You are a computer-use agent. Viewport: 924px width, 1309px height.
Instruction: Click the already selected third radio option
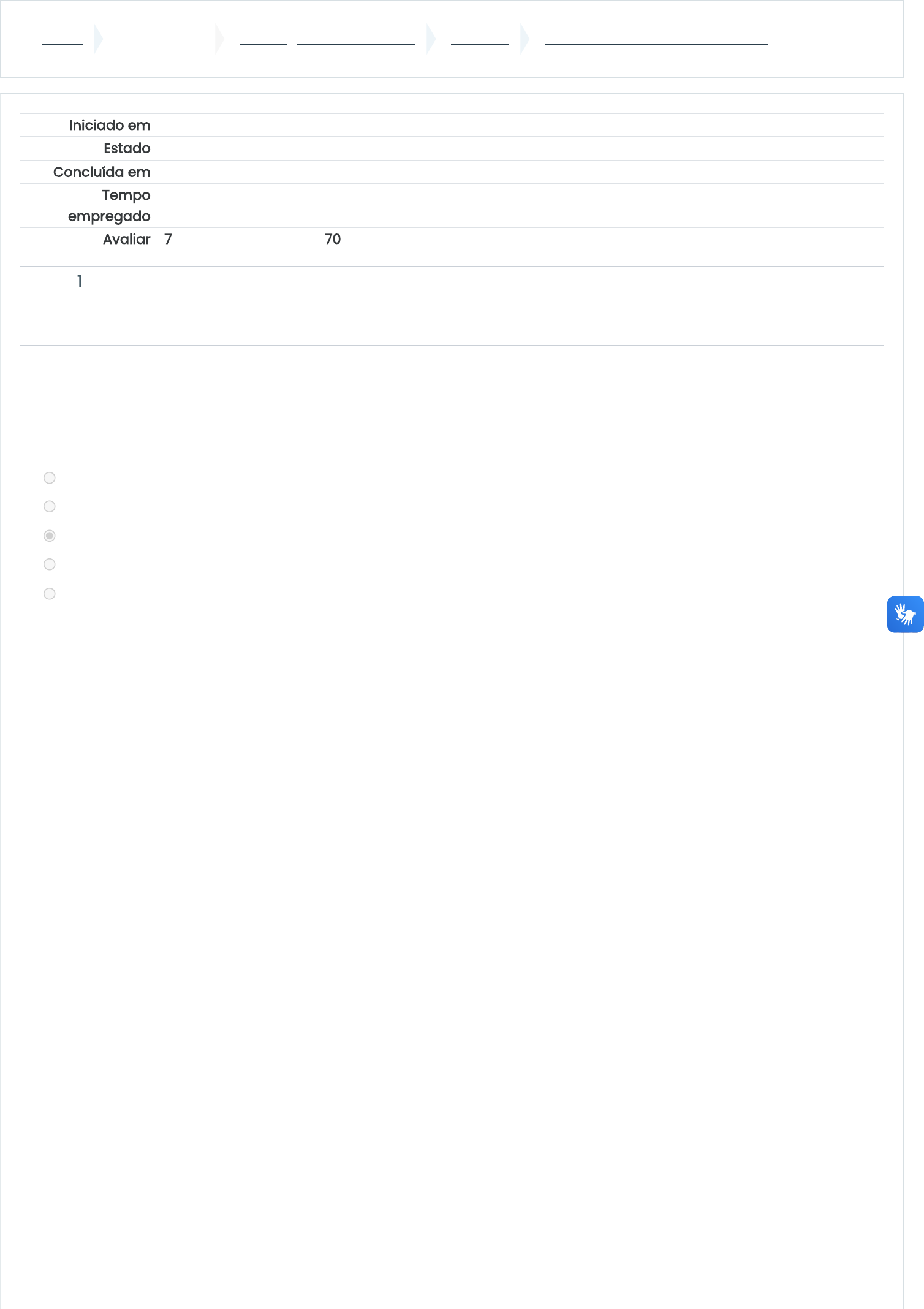(50, 536)
